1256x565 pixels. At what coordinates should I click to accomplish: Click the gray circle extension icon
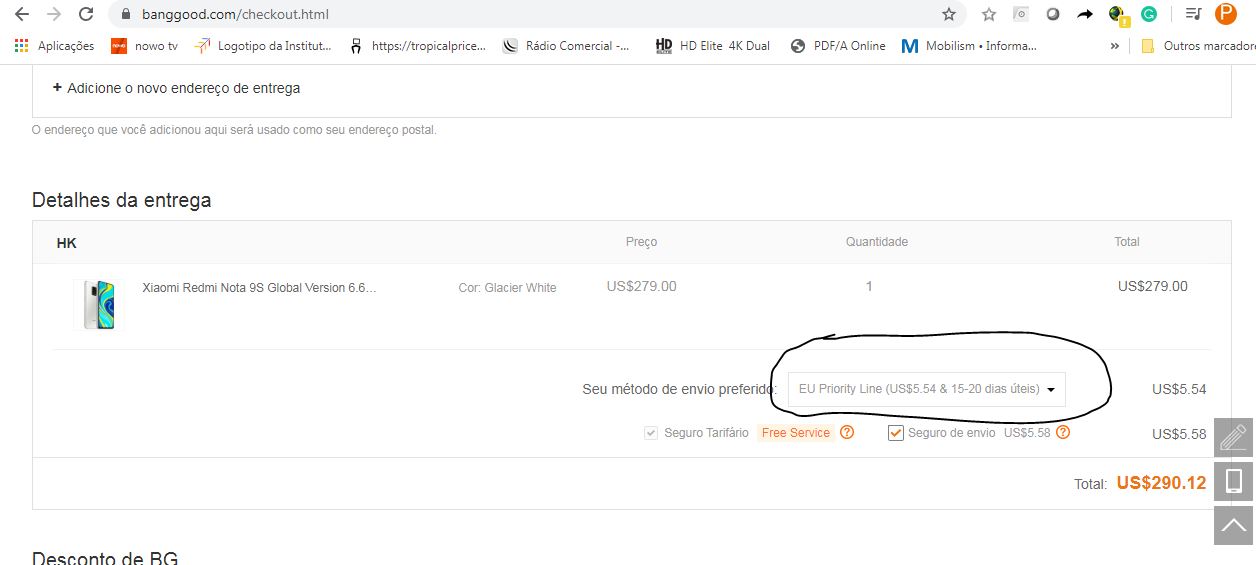pyautogui.click(x=1052, y=14)
